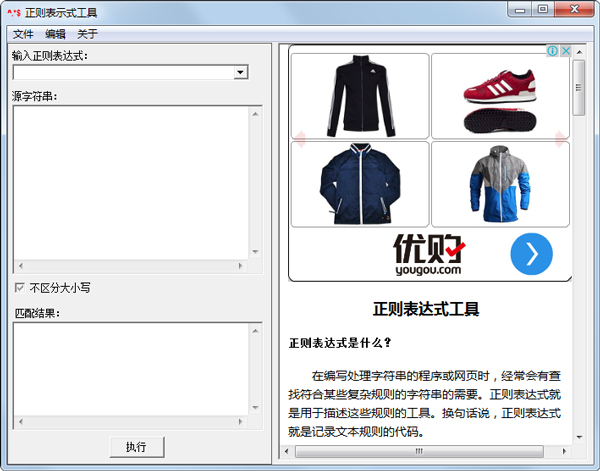The height and width of the screenshot is (471, 600).
Task: Click the help pane scroll up arrow
Action: [x=579, y=52]
